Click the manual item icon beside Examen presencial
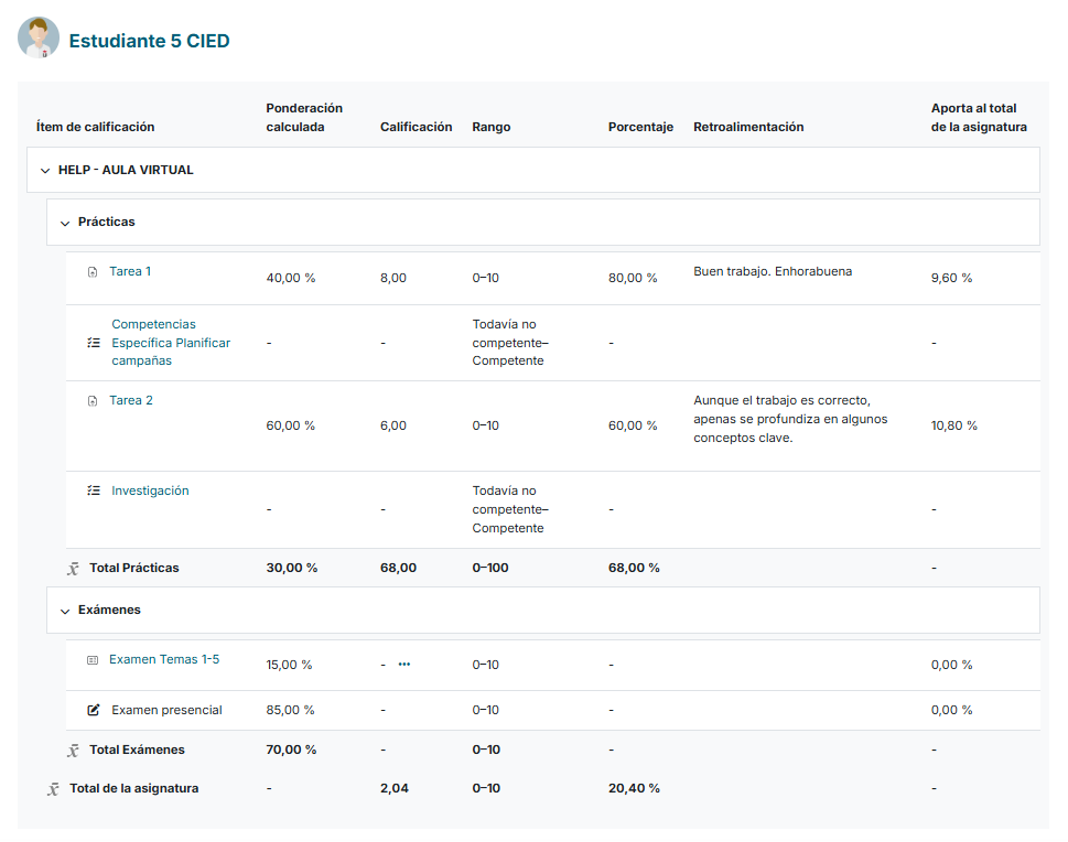Viewport: 1068px width, 842px height. [93, 710]
